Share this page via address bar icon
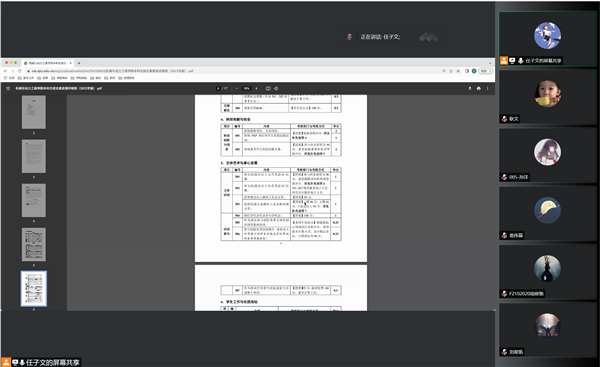 451,71
